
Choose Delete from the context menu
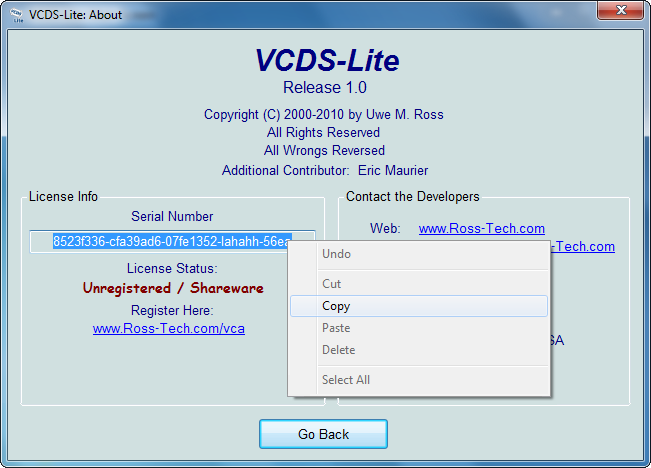(418, 350)
